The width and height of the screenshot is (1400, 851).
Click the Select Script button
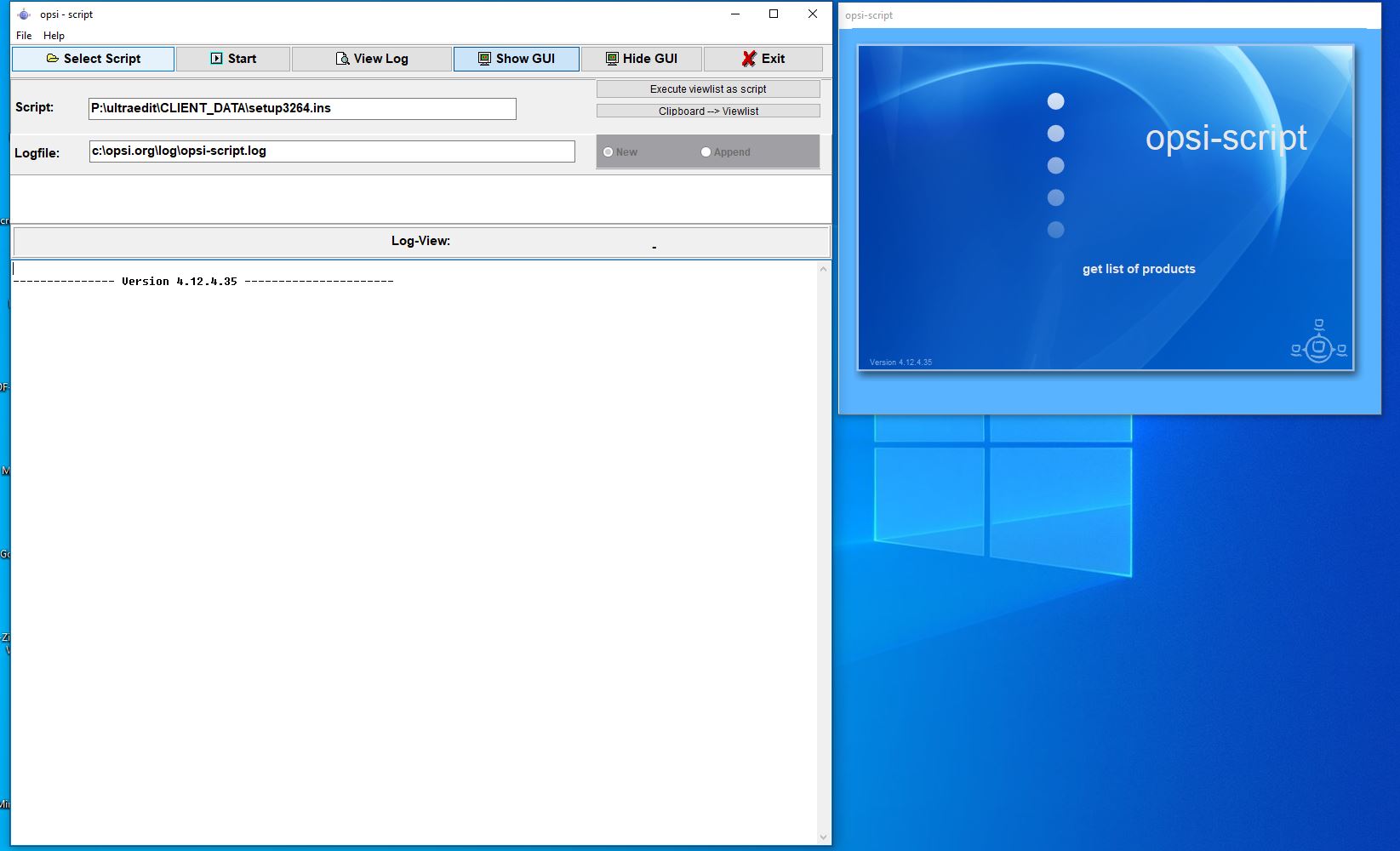(93, 59)
